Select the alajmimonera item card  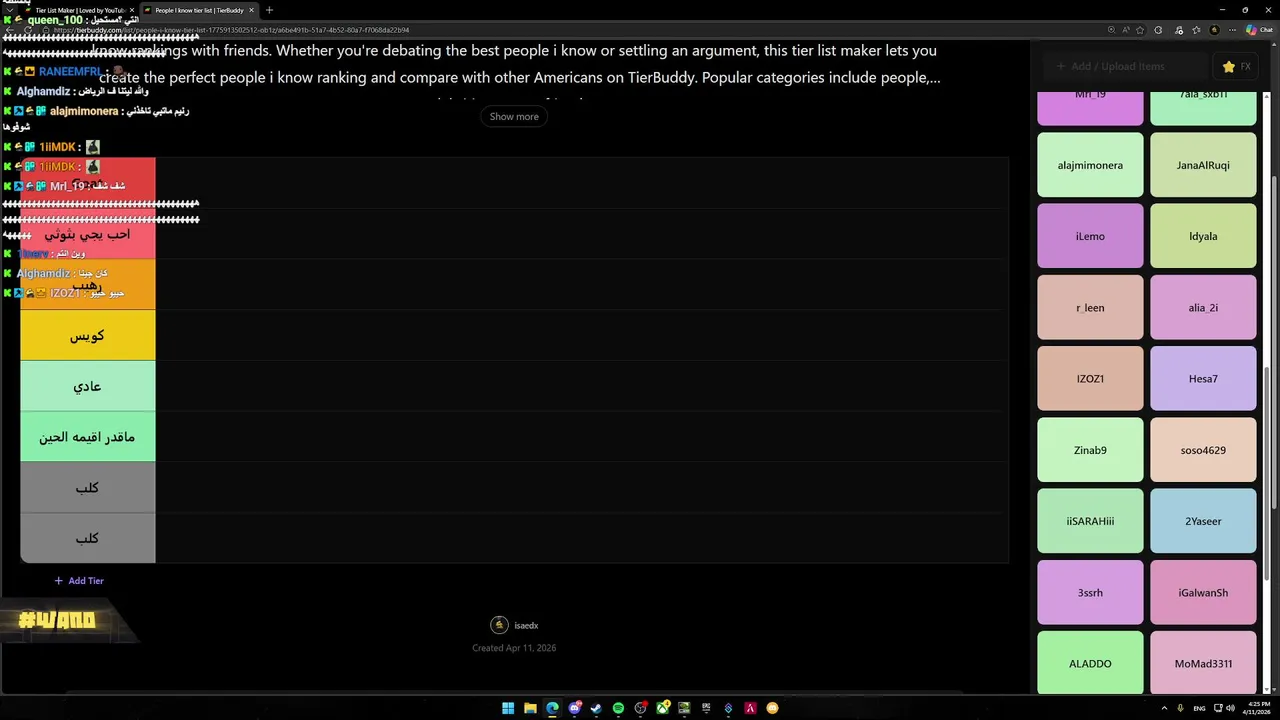click(x=1090, y=165)
